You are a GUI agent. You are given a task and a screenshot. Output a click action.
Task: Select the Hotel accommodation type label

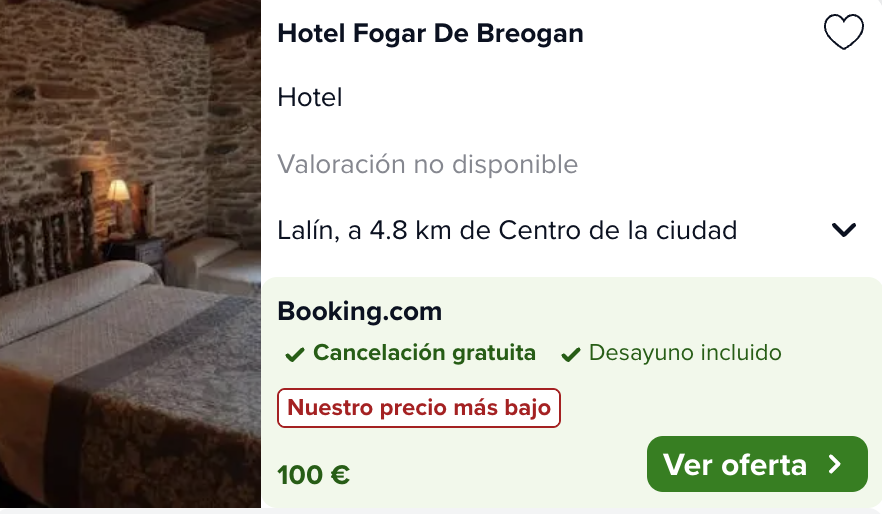click(309, 97)
